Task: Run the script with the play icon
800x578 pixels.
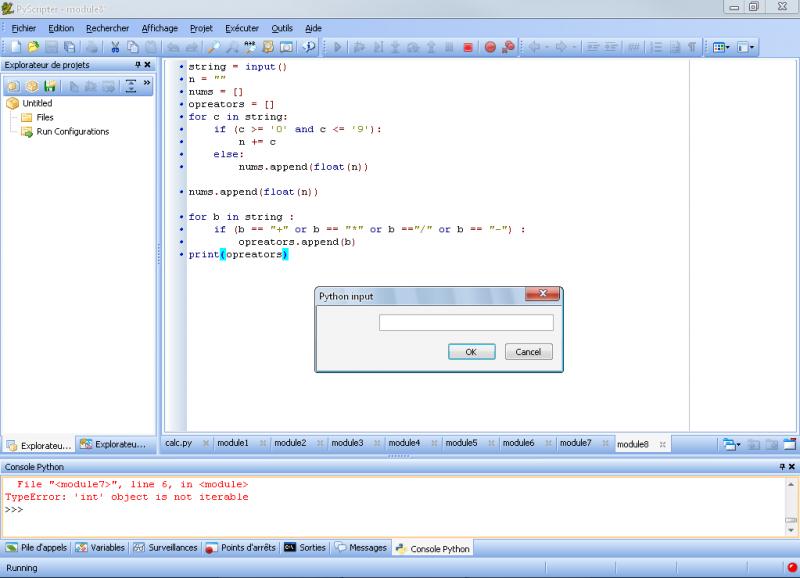Action: [x=337, y=47]
